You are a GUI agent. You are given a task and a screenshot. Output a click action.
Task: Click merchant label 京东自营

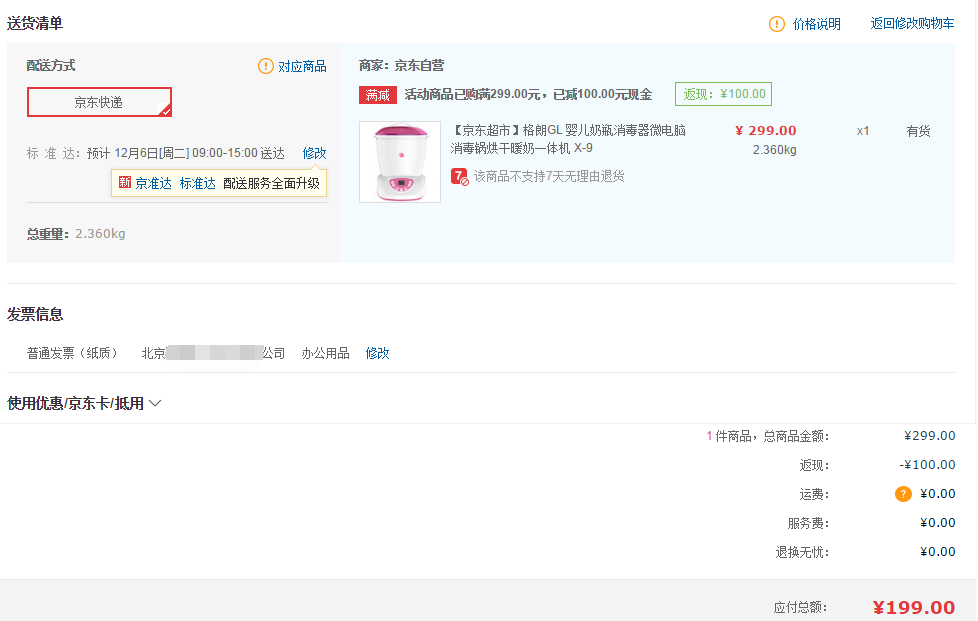(419, 65)
